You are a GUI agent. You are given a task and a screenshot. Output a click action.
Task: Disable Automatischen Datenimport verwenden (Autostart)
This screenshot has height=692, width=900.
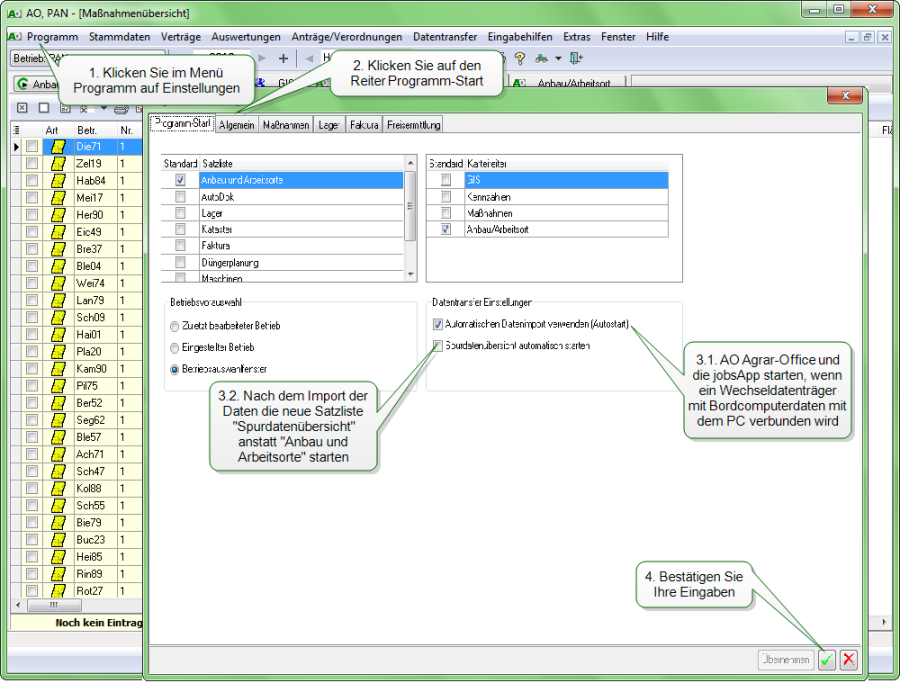click(x=437, y=323)
